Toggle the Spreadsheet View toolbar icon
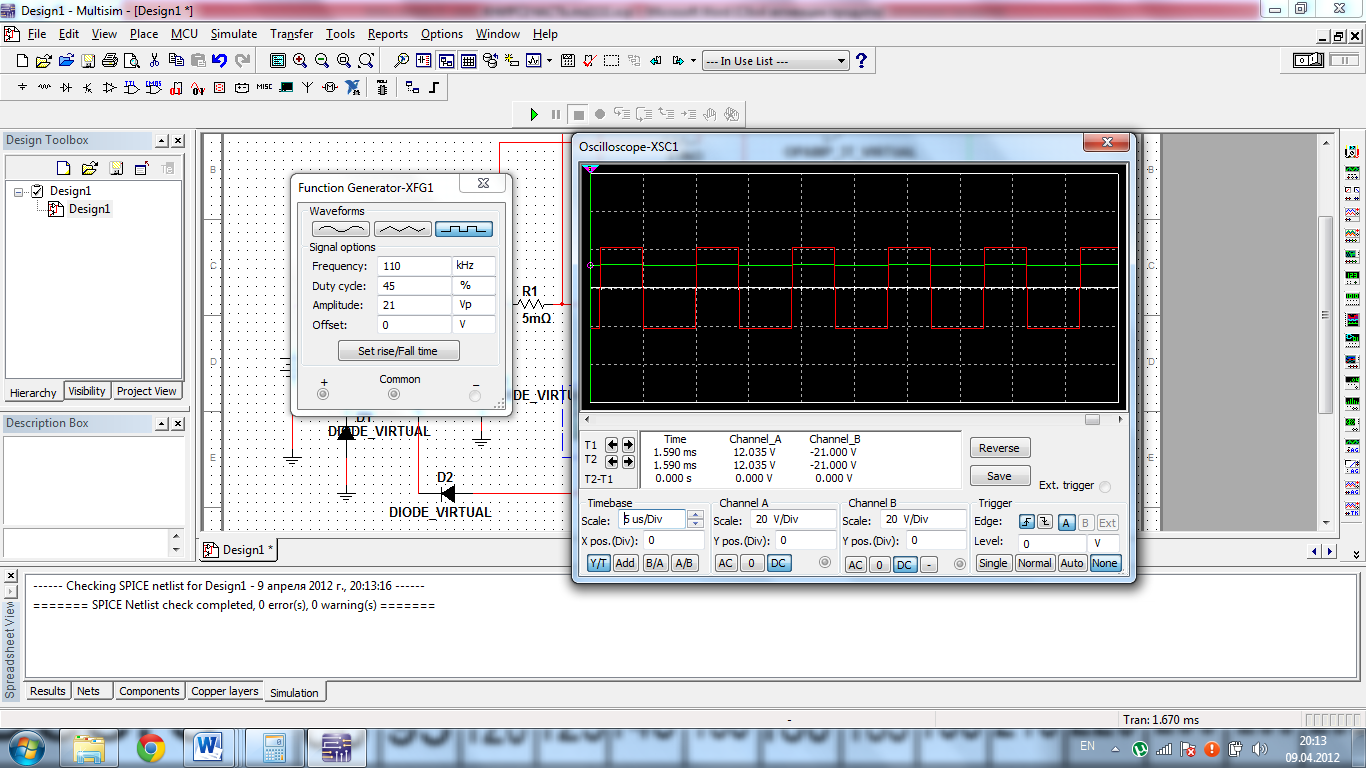This screenshot has height=768, width=1366. click(x=468, y=60)
